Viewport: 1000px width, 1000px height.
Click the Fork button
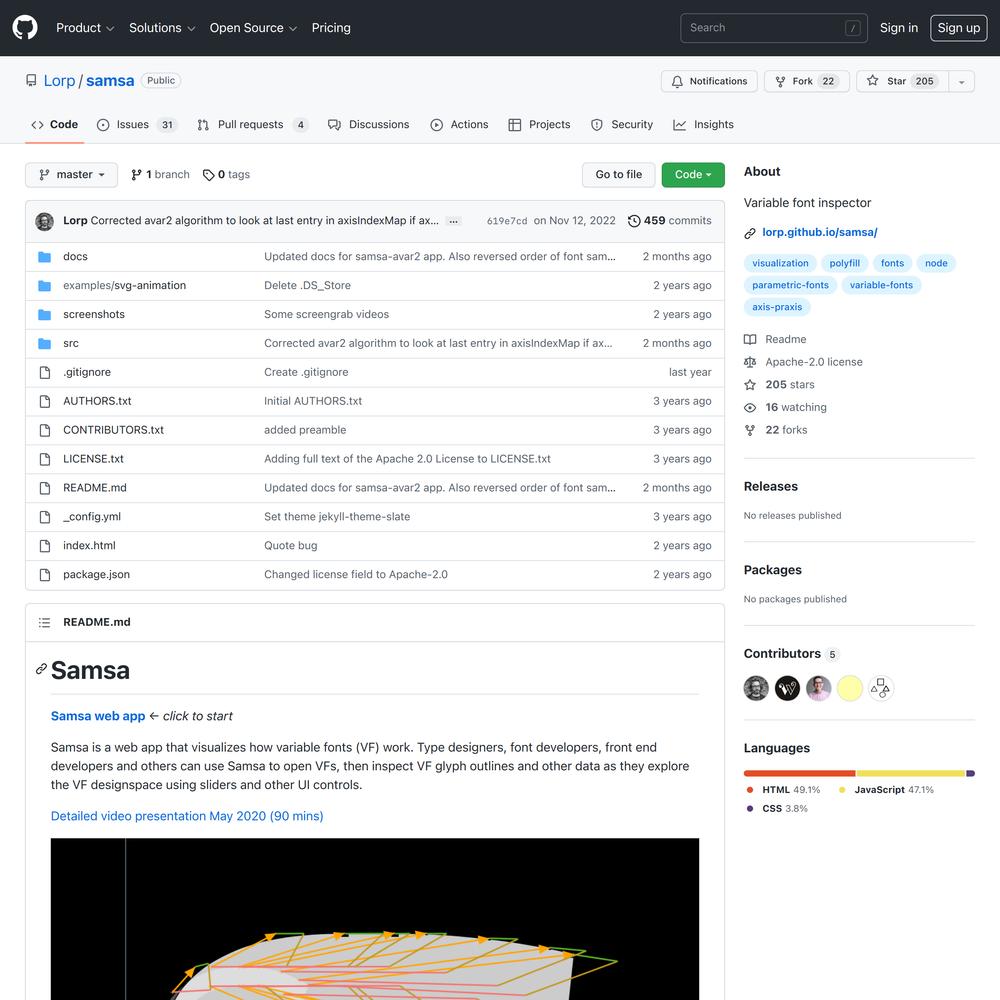pos(806,81)
